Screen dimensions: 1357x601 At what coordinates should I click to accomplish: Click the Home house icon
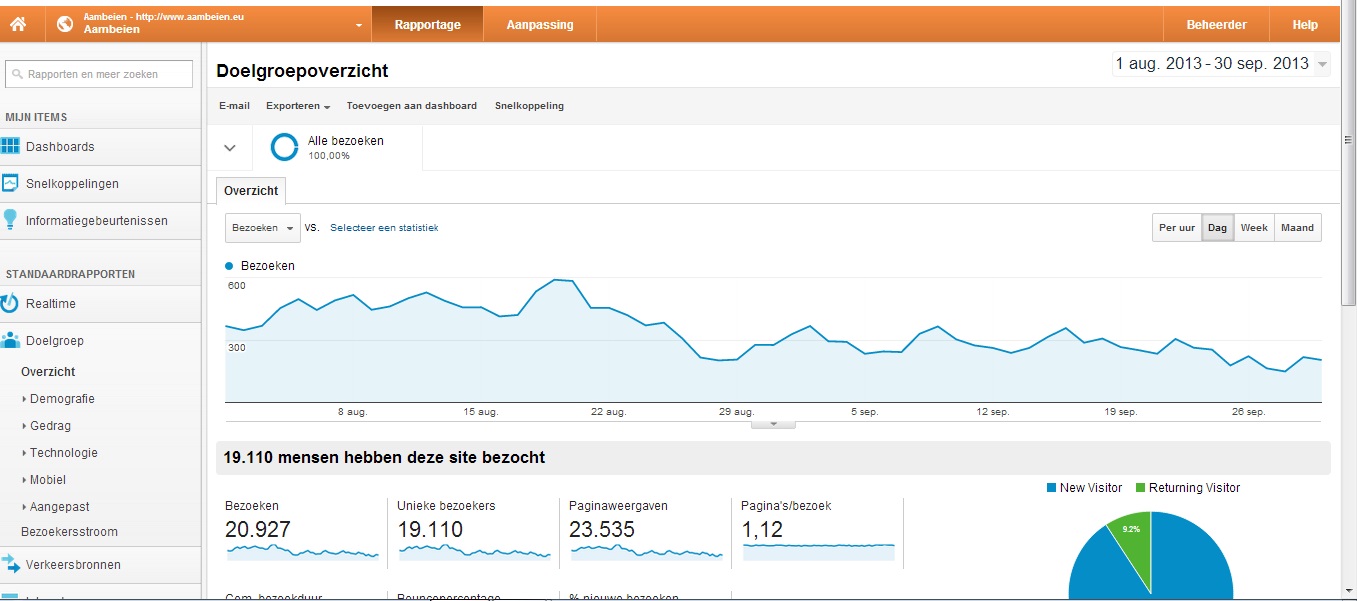pyautogui.click(x=17, y=24)
